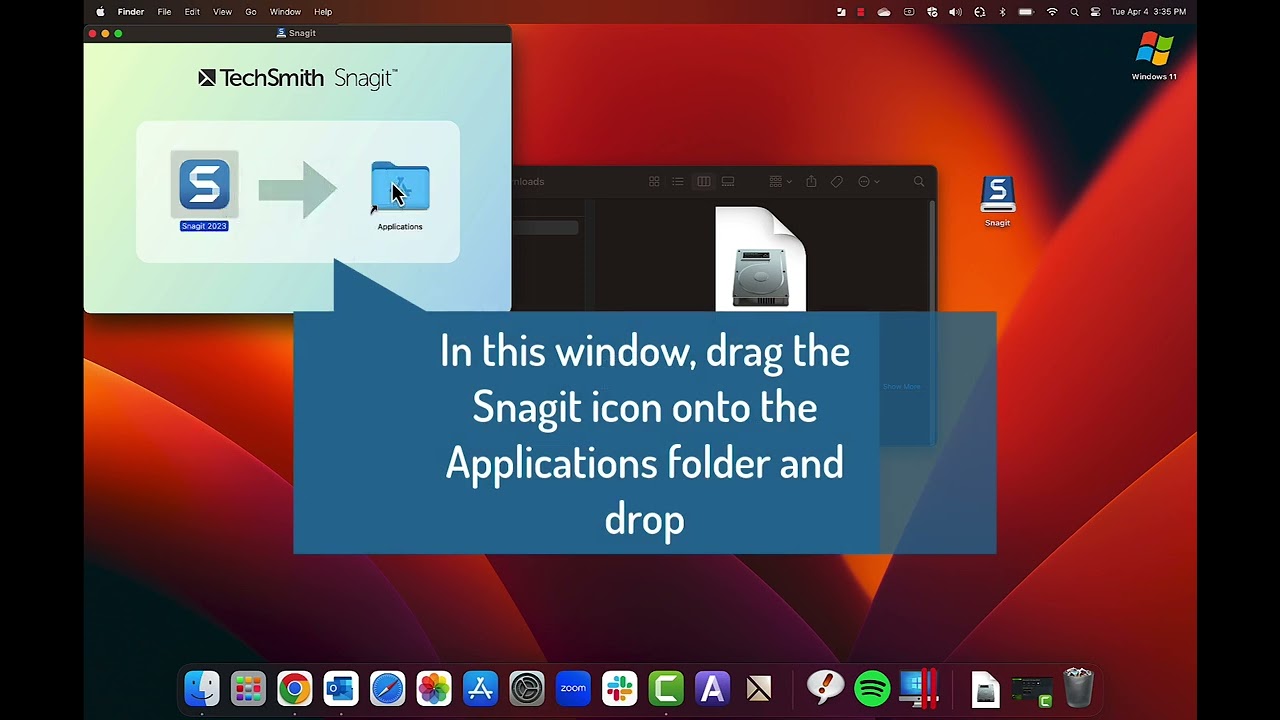Launch Spotify from the Dock
The image size is (1280, 720).
(x=872, y=688)
